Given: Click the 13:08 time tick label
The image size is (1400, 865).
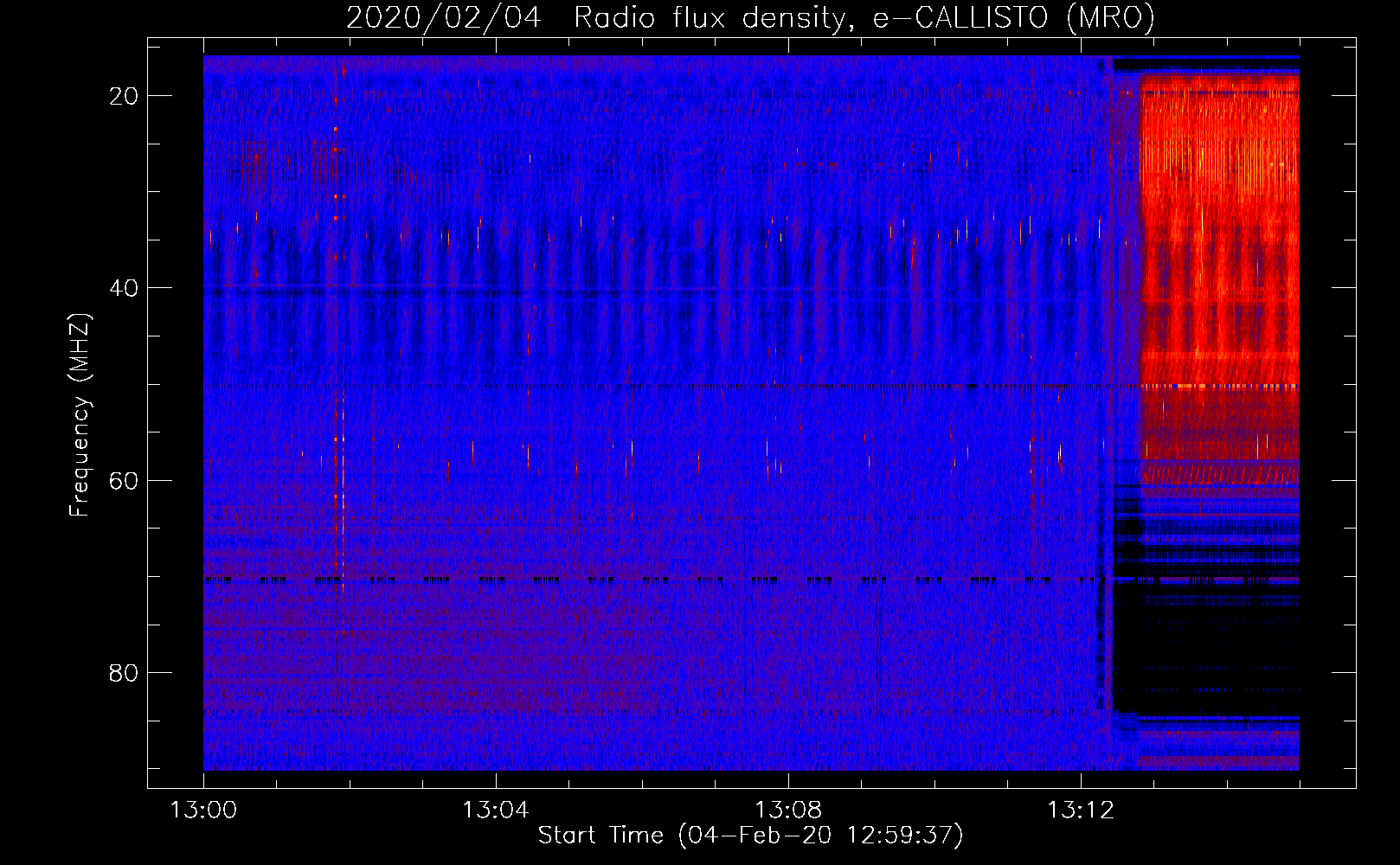Looking at the screenshot, I should pos(788,811).
